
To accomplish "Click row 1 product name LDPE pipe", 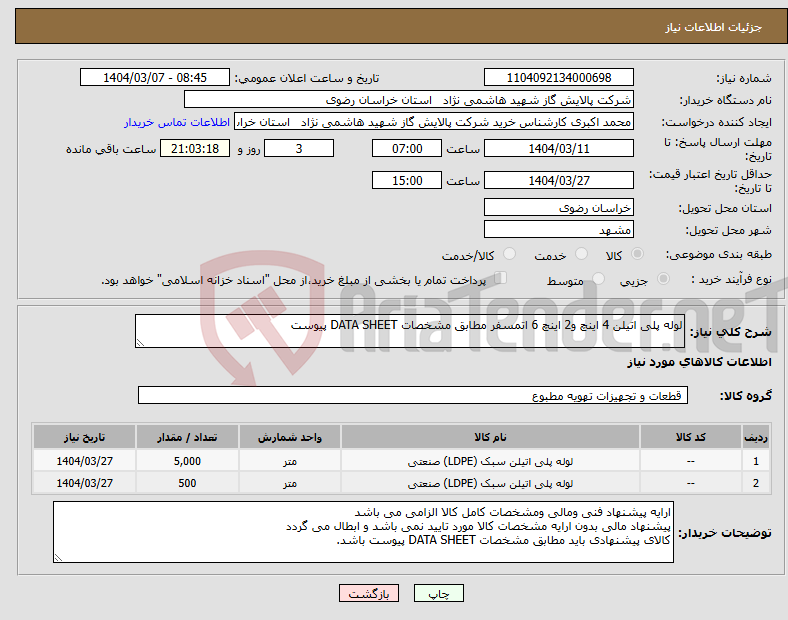I will 490,461.
